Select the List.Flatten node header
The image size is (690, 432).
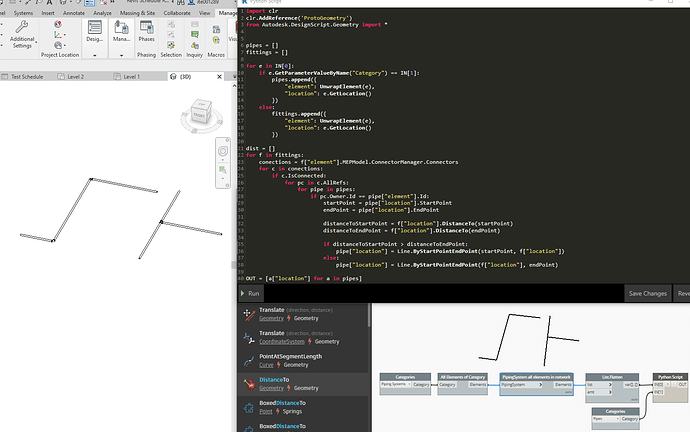612,377
